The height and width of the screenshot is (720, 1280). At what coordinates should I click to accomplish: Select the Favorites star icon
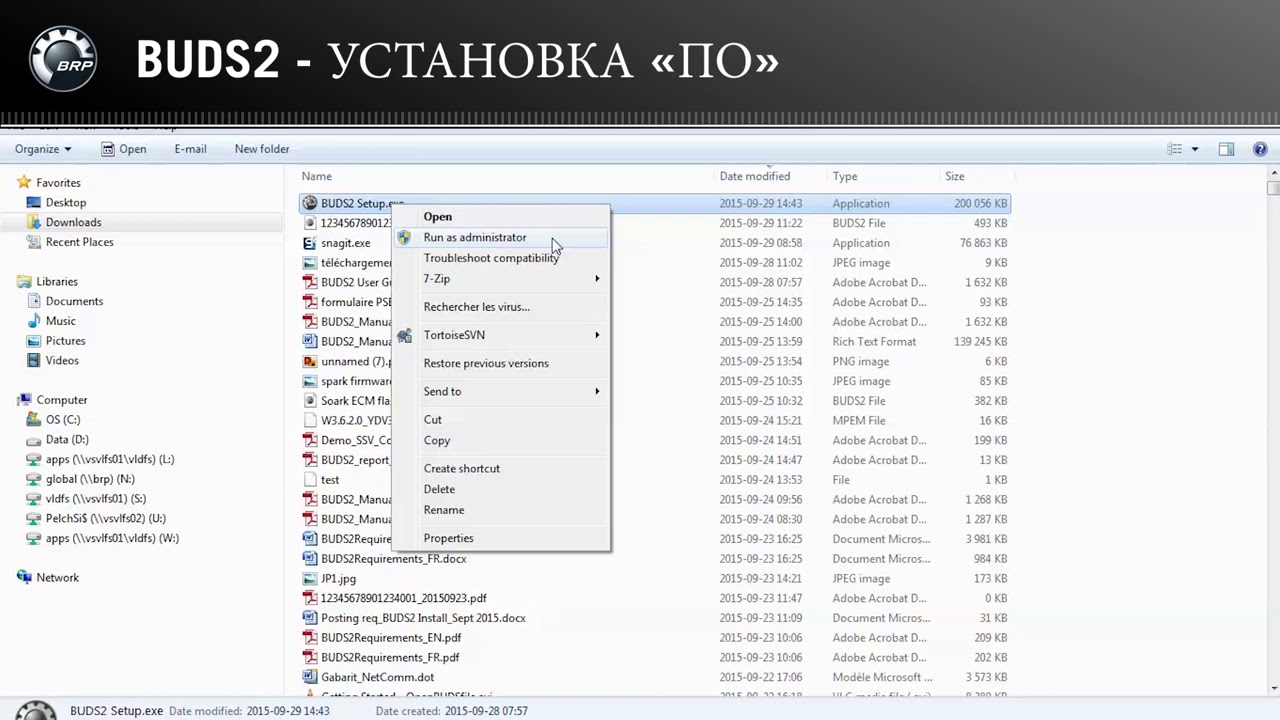click(24, 183)
